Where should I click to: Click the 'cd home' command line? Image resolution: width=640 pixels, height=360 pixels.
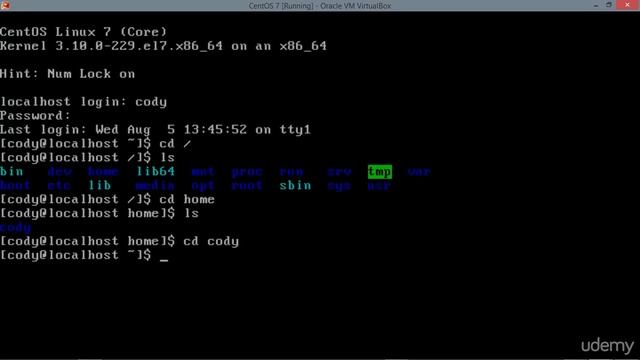coord(107,199)
